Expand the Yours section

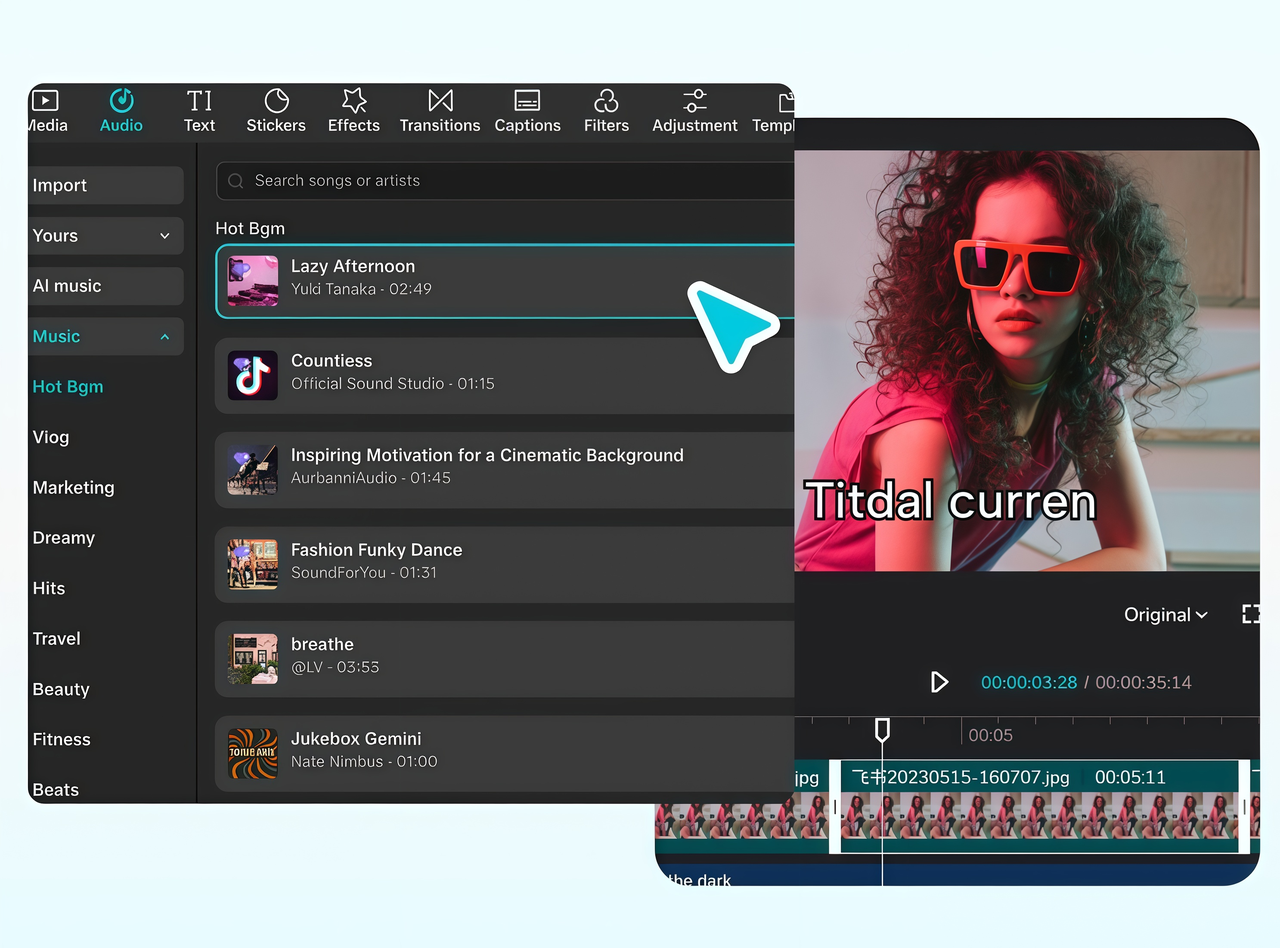tap(106, 235)
